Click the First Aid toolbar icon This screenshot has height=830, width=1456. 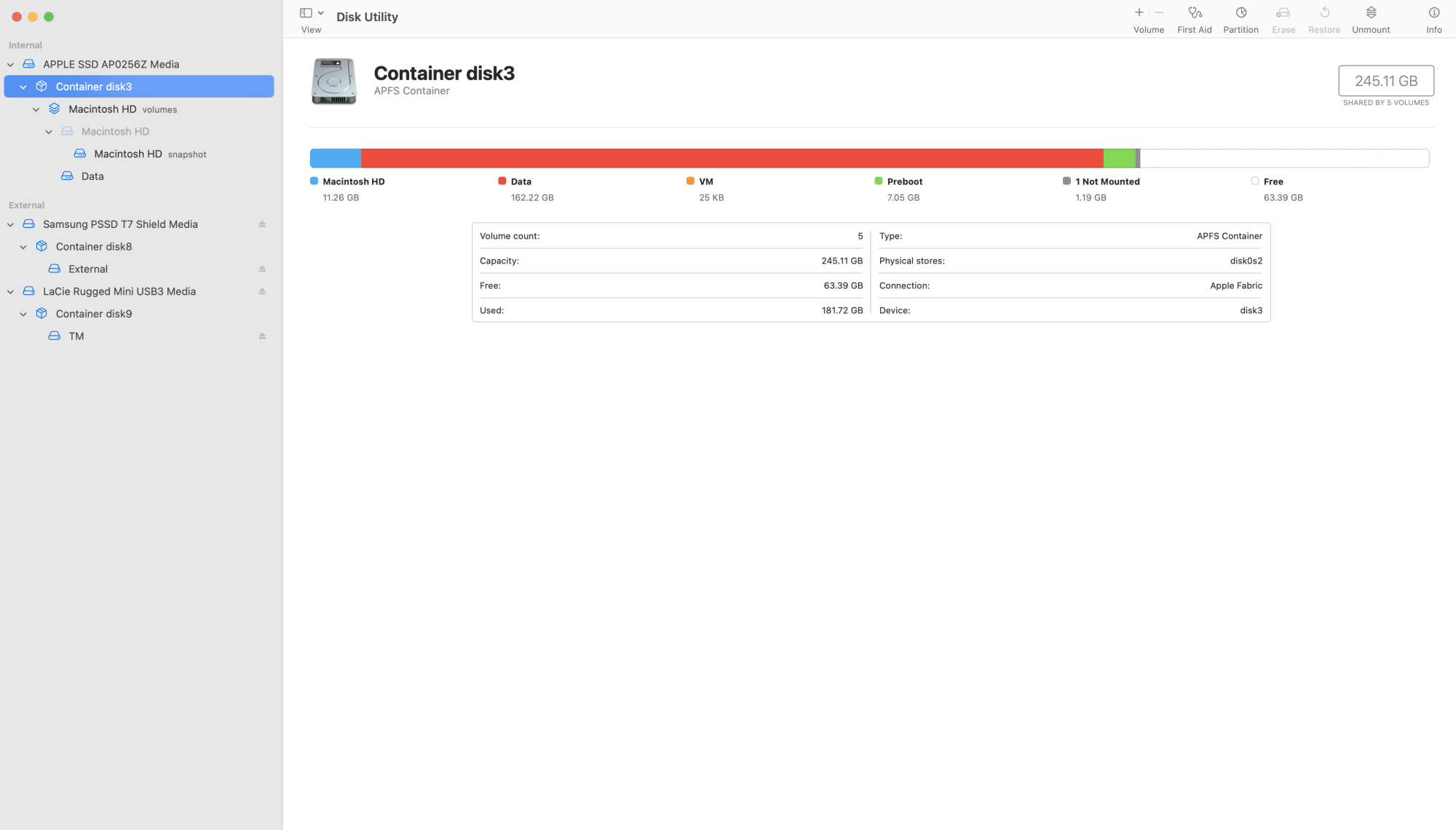(x=1195, y=13)
